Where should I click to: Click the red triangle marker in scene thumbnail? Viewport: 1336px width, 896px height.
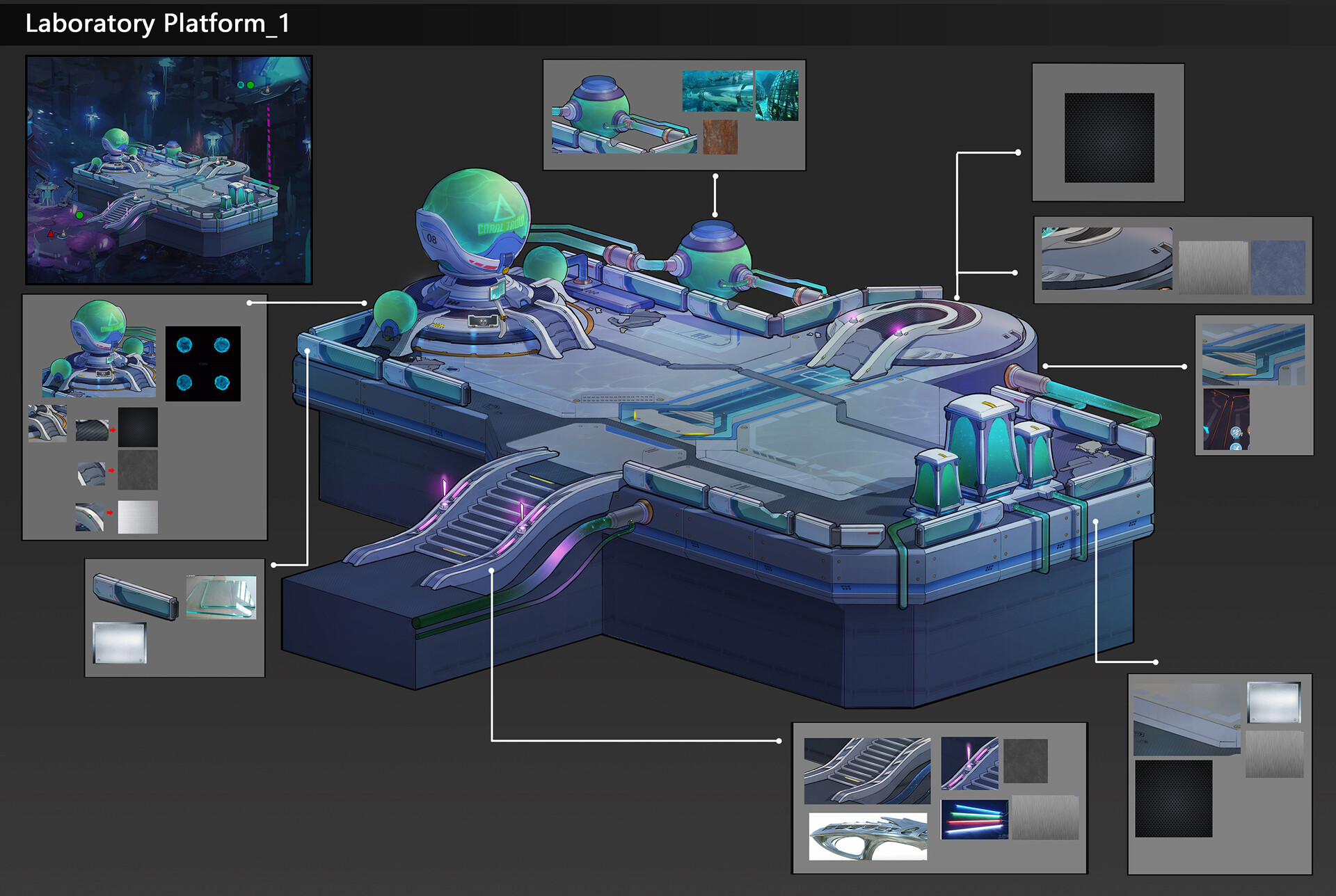pos(51,233)
